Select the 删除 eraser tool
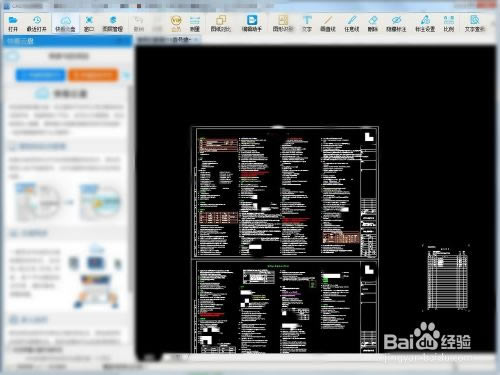Image resolution: width=500 pixels, height=375 pixels. point(373,23)
